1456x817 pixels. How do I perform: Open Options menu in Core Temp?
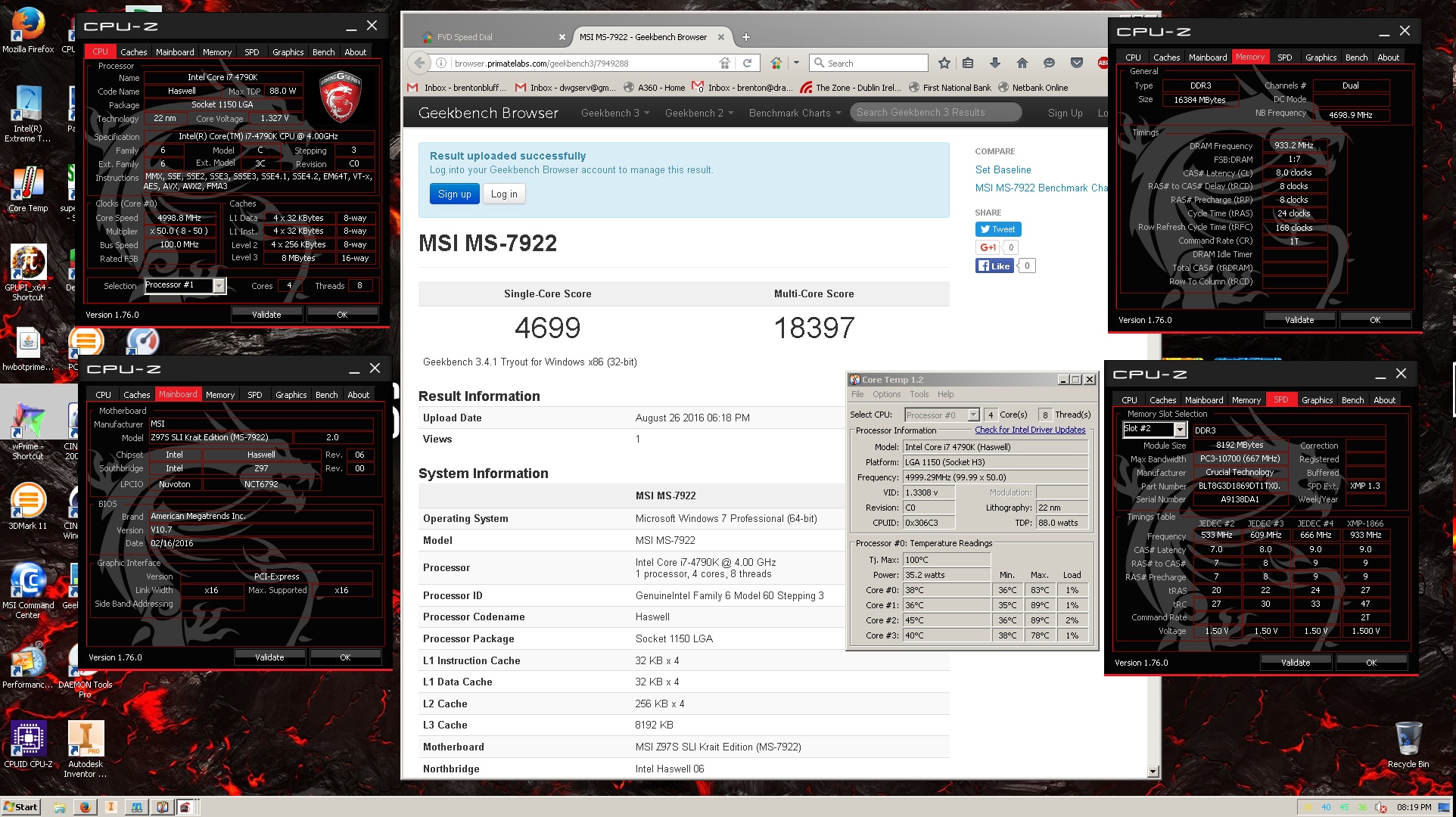point(886,394)
